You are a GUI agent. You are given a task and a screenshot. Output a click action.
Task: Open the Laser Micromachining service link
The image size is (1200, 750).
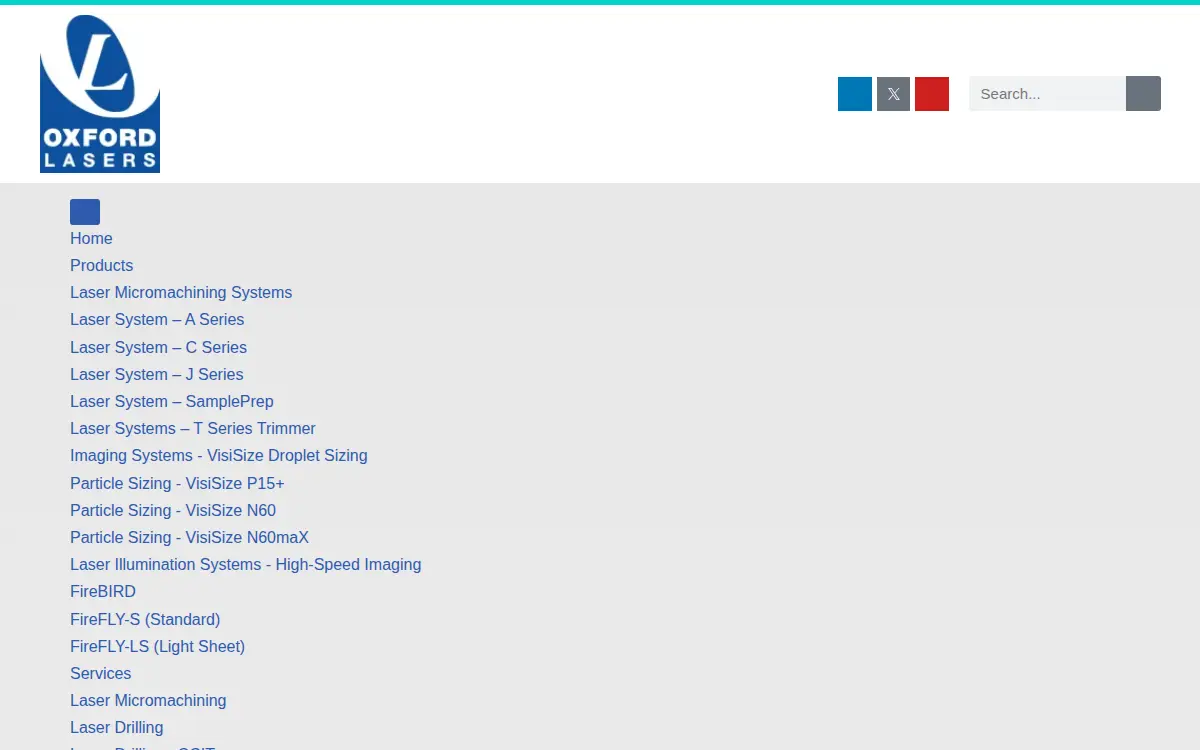coord(148,700)
